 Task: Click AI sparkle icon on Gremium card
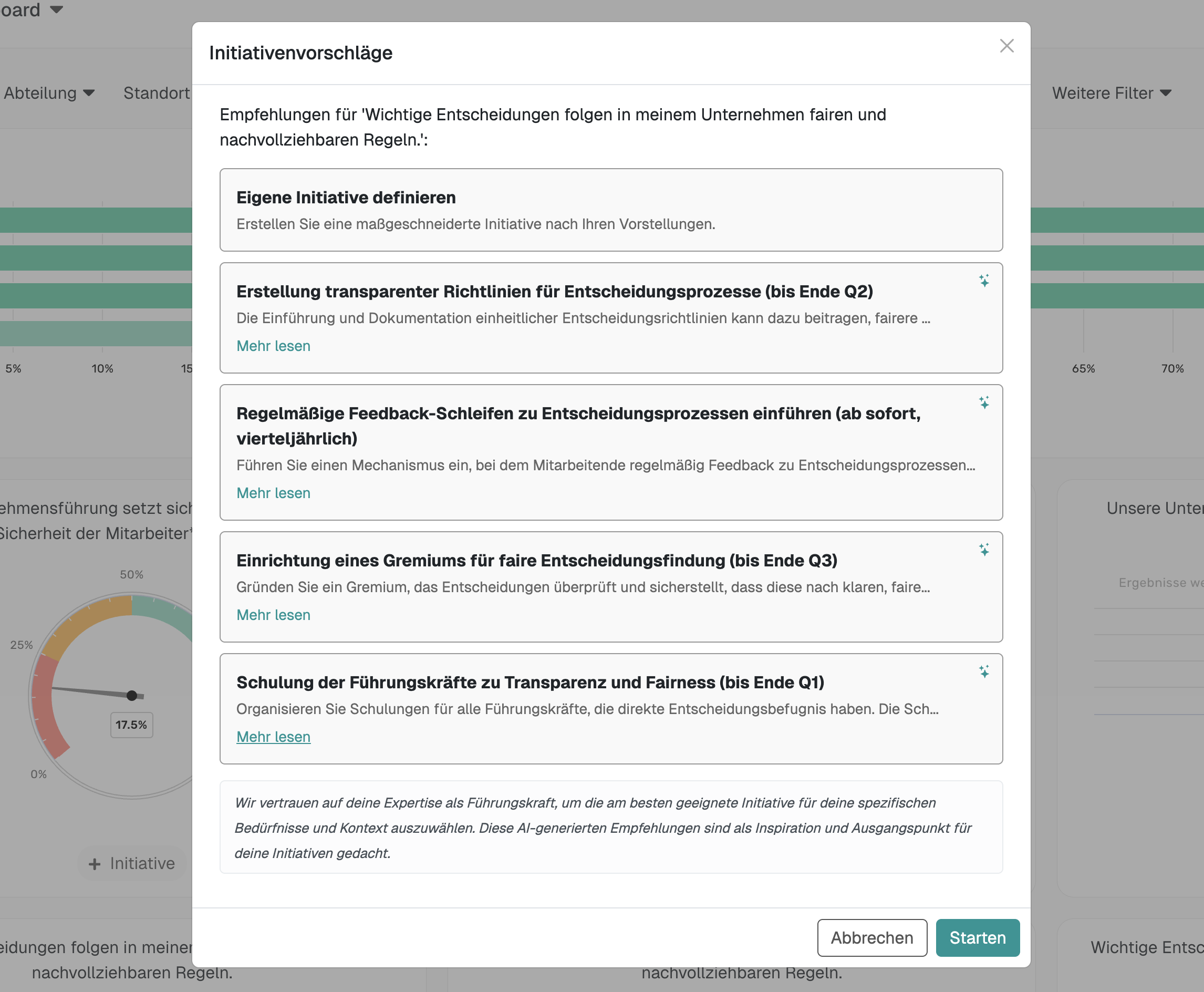tap(983, 550)
